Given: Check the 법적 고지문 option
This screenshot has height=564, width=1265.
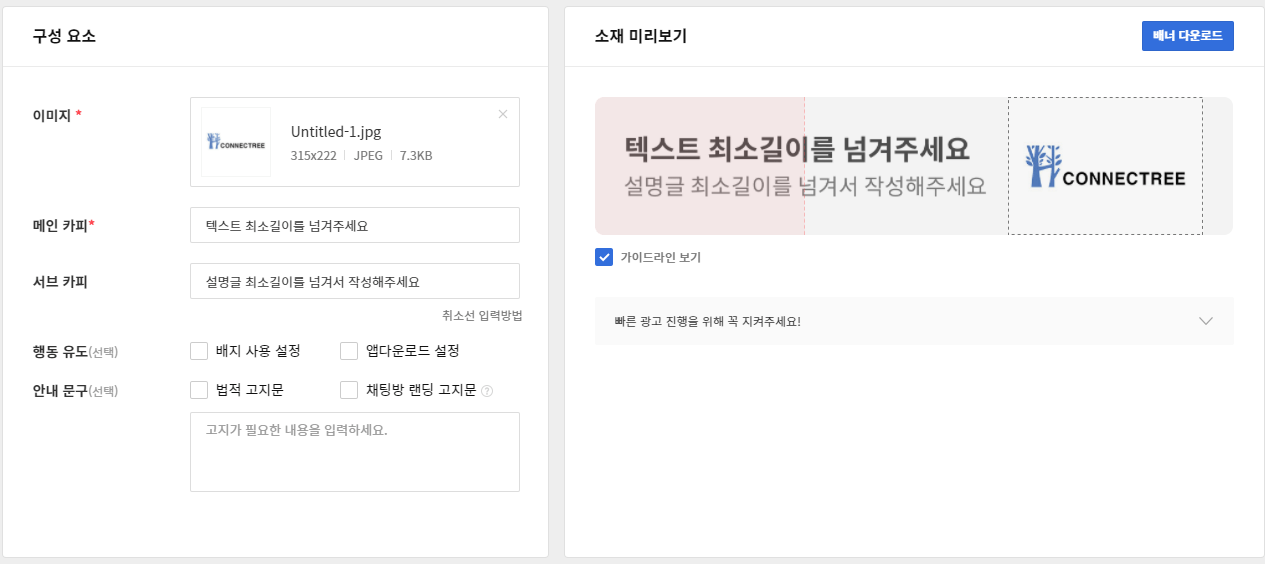Looking at the screenshot, I should 199,390.
